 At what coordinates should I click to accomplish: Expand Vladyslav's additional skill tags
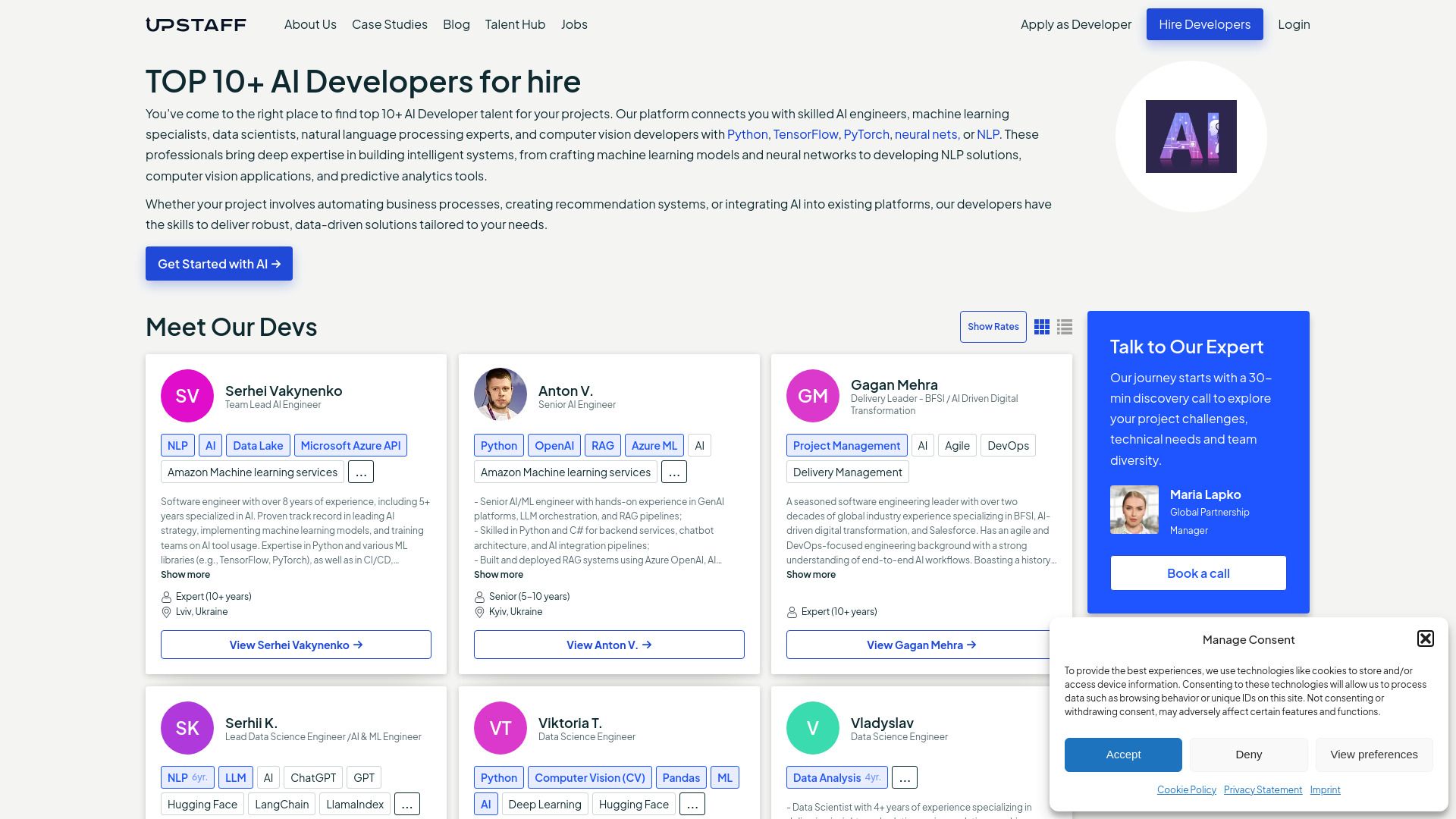pyautogui.click(x=904, y=777)
